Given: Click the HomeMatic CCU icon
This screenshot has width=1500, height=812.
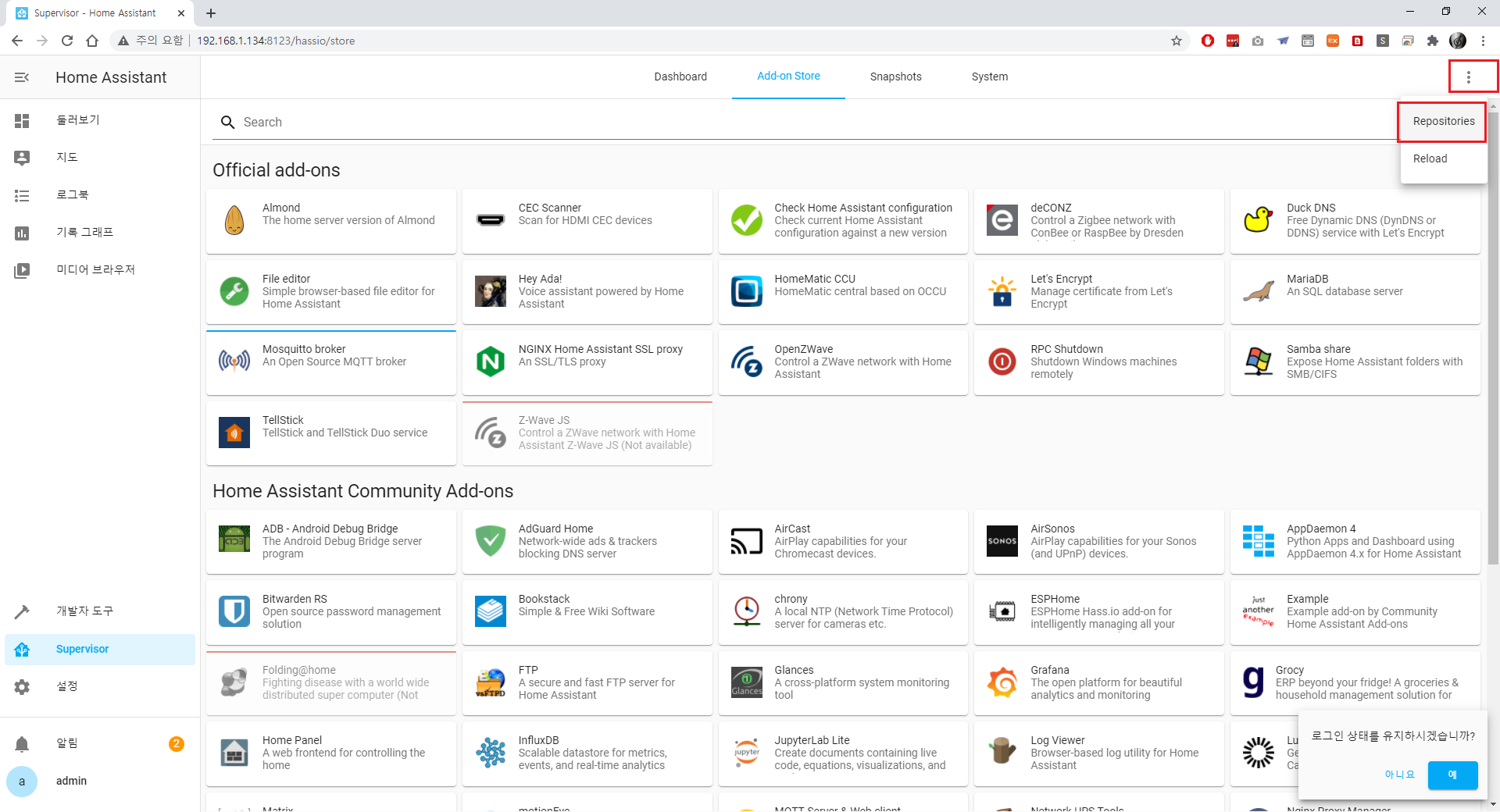Looking at the screenshot, I should tap(747, 291).
